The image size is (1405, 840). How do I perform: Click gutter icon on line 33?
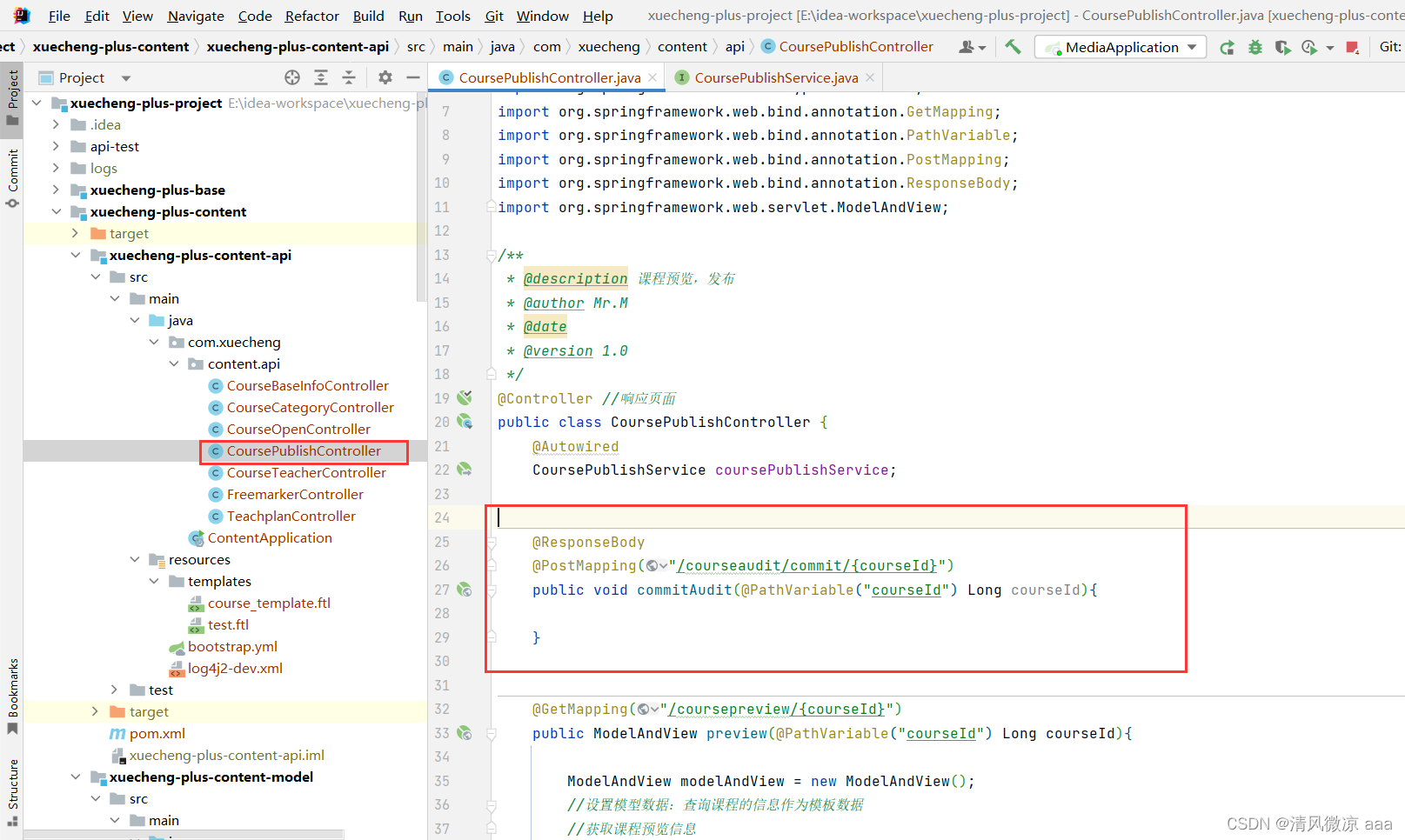(x=465, y=733)
